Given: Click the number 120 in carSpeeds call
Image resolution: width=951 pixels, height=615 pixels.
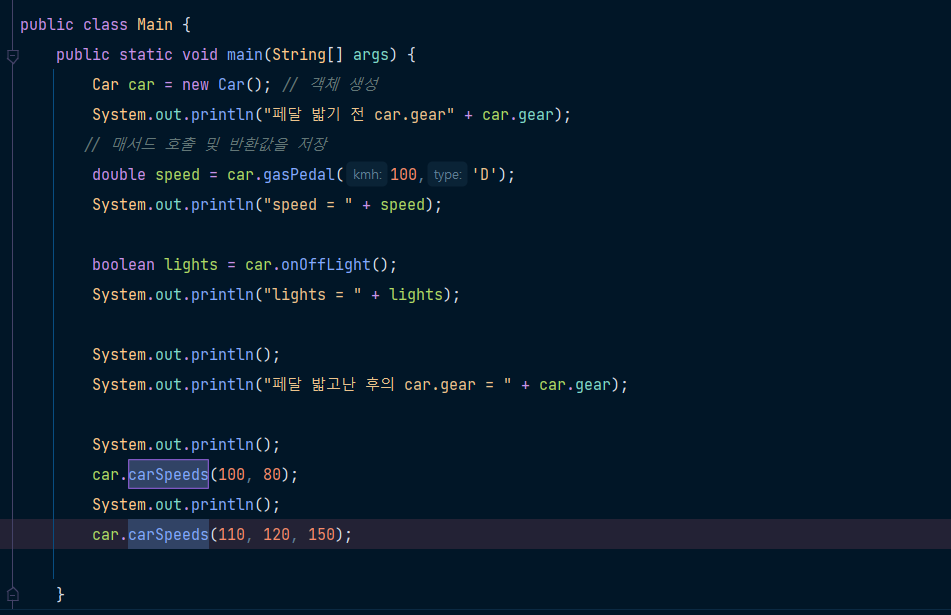Looking at the screenshot, I should 276,534.
